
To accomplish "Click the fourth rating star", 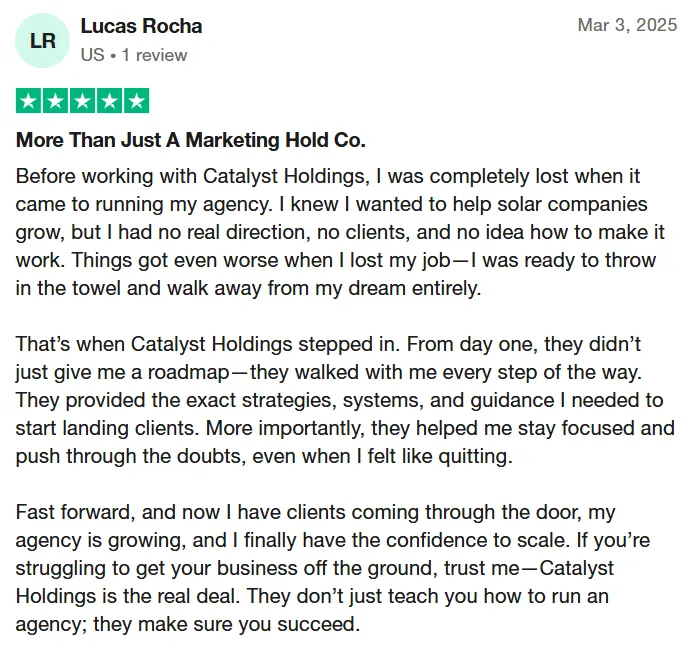I will [109, 101].
